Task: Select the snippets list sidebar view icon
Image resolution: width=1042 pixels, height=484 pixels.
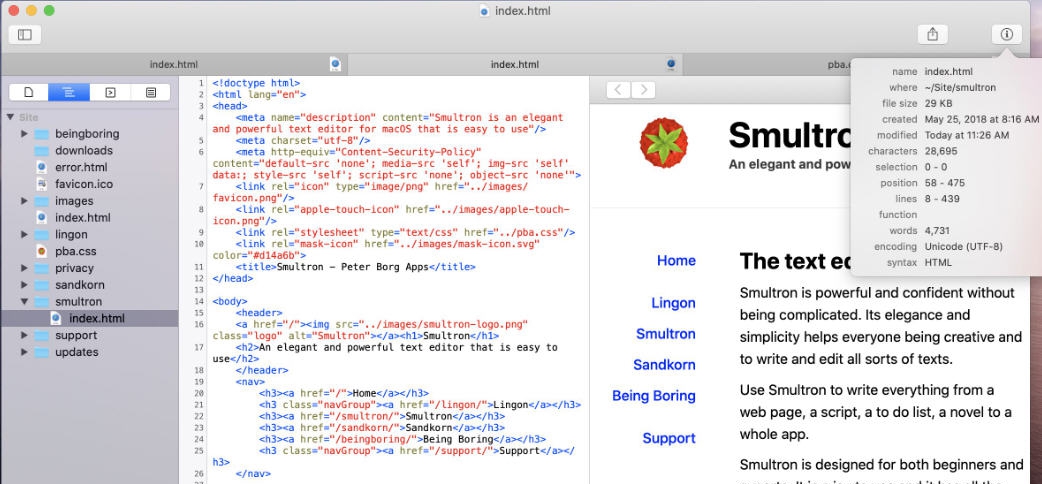Action: [151, 92]
